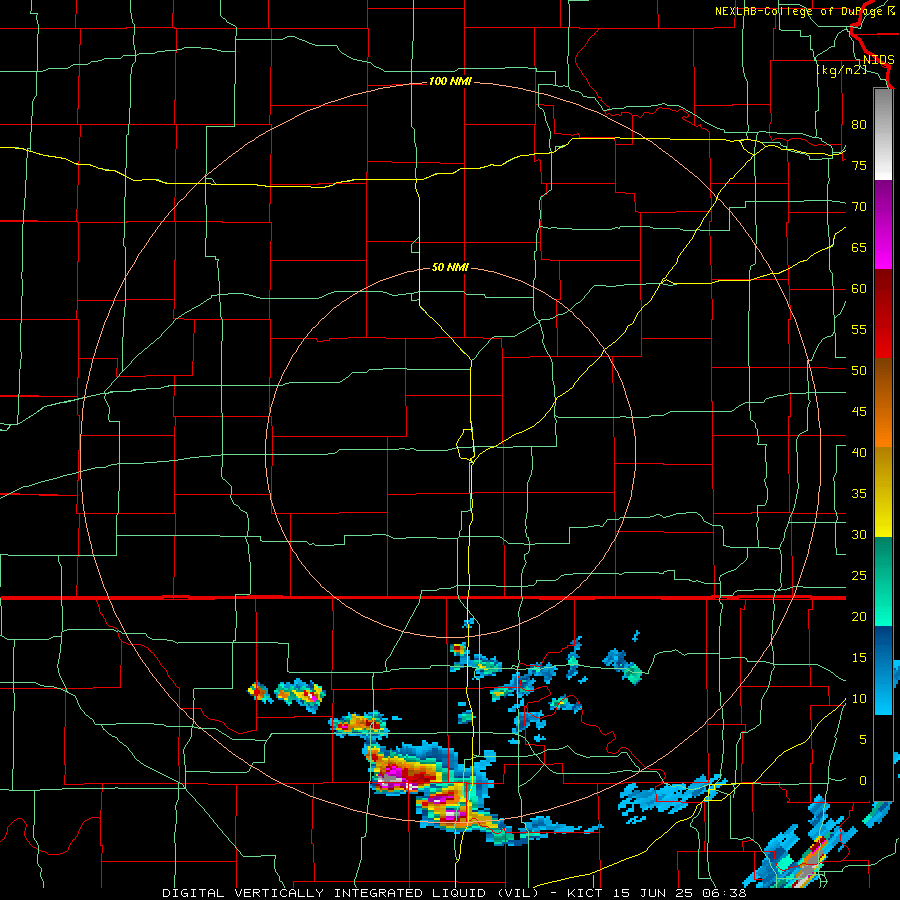Pick the orange-brown segment of the color bar
900x900 pixels.
[883, 403]
